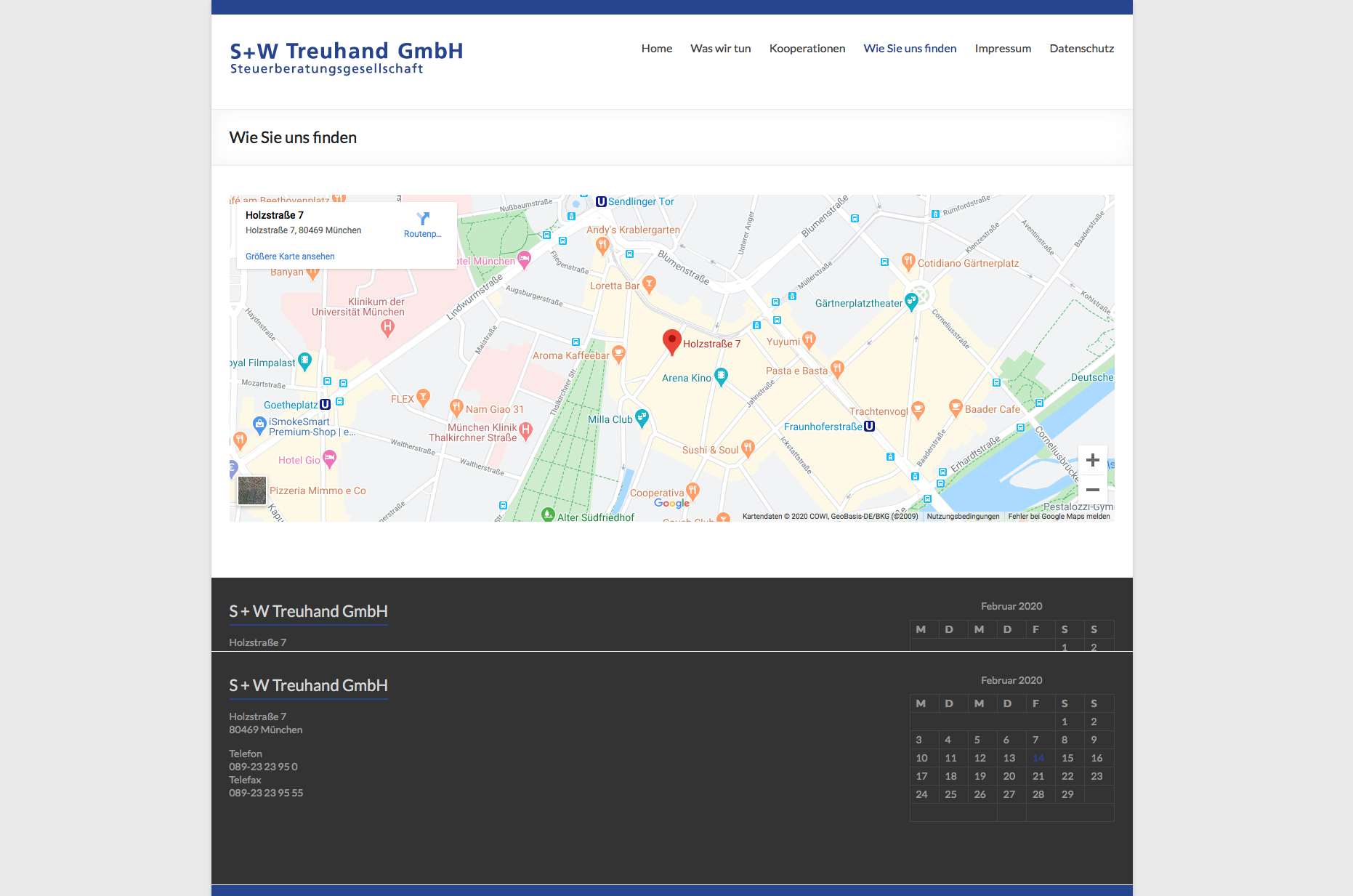Open Wie Sie uns finden menu item
Screen dimensions: 1353x896
pos(910,49)
